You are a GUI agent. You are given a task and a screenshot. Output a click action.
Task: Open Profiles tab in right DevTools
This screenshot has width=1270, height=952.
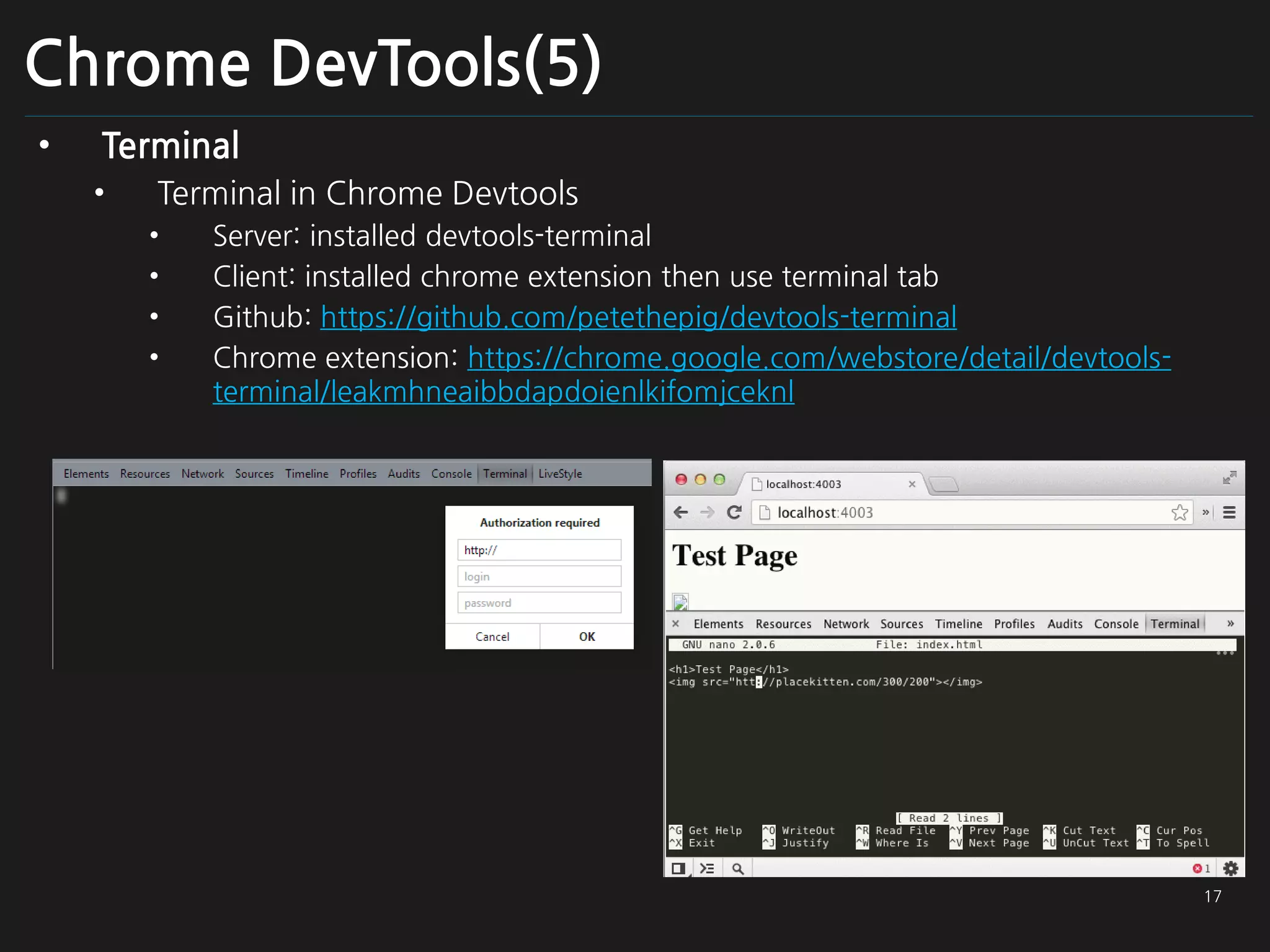click(1015, 624)
